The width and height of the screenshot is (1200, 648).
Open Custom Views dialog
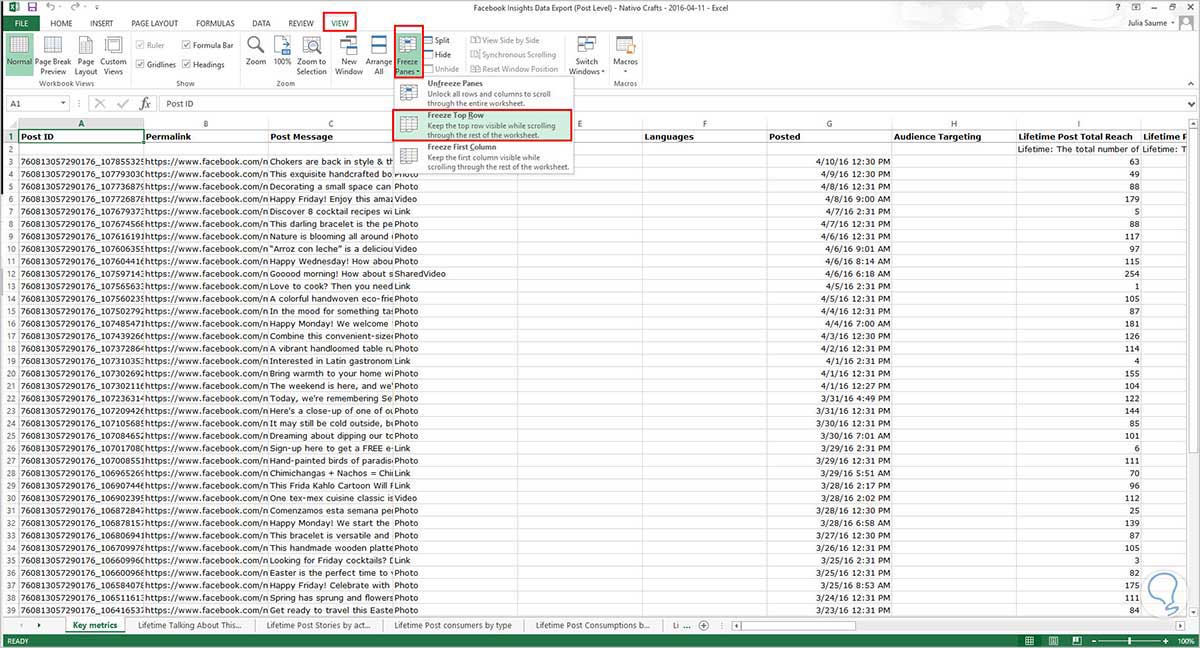tap(113, 55)
